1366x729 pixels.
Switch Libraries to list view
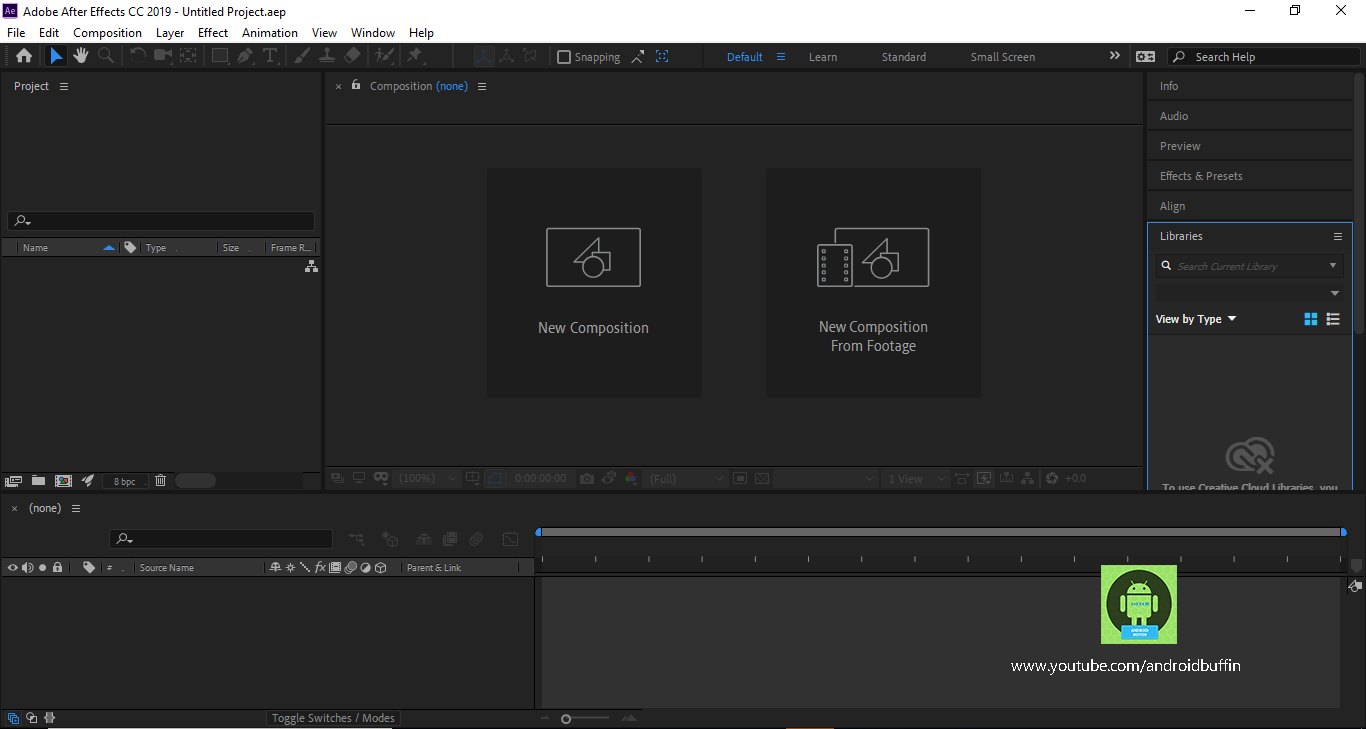pyautogui.click(x=1333, y=319)
